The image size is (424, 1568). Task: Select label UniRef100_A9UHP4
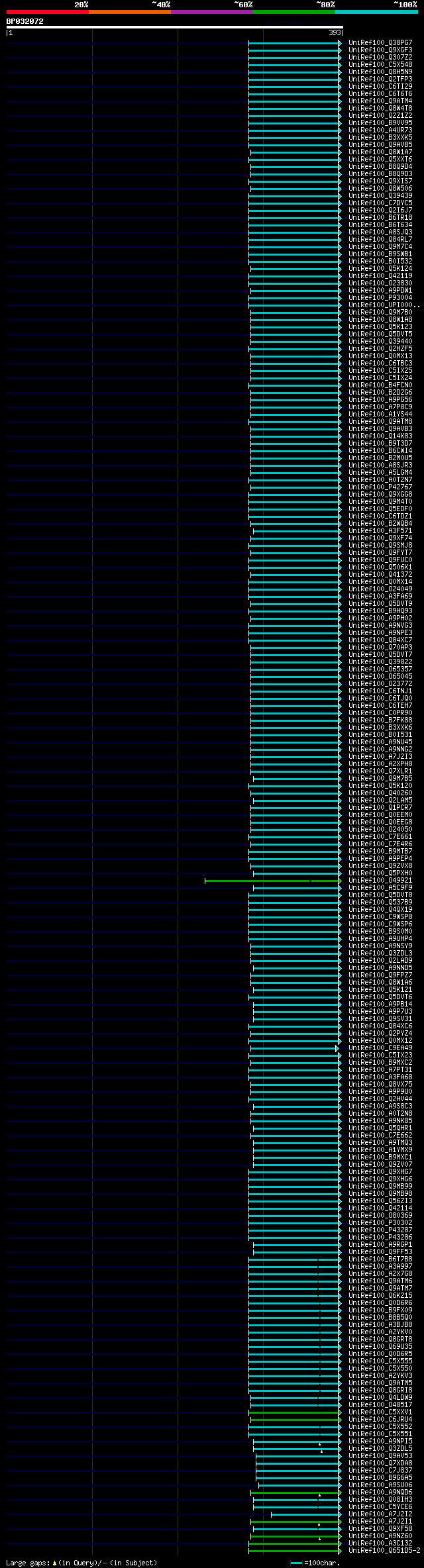[x=380, y=938]
